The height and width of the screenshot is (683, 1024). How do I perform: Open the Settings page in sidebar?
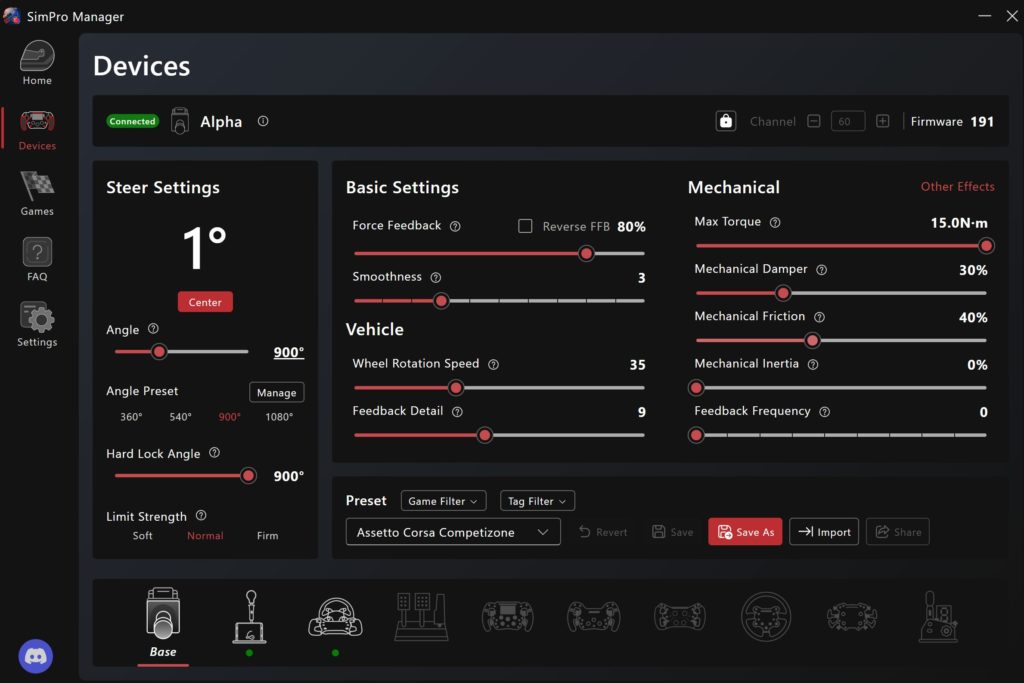pos(37,325)
